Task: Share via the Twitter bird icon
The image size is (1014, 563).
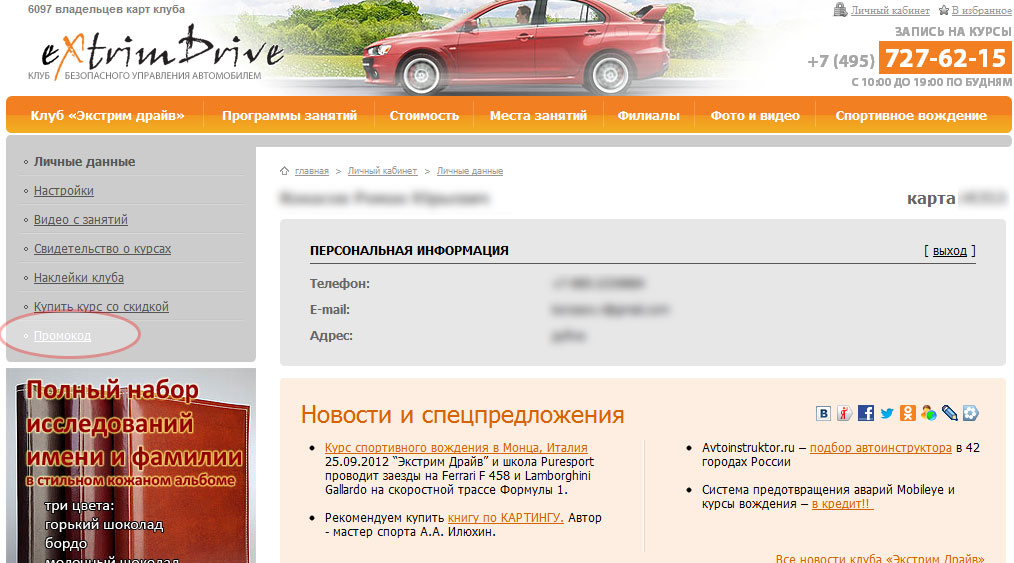Action: 887,413
